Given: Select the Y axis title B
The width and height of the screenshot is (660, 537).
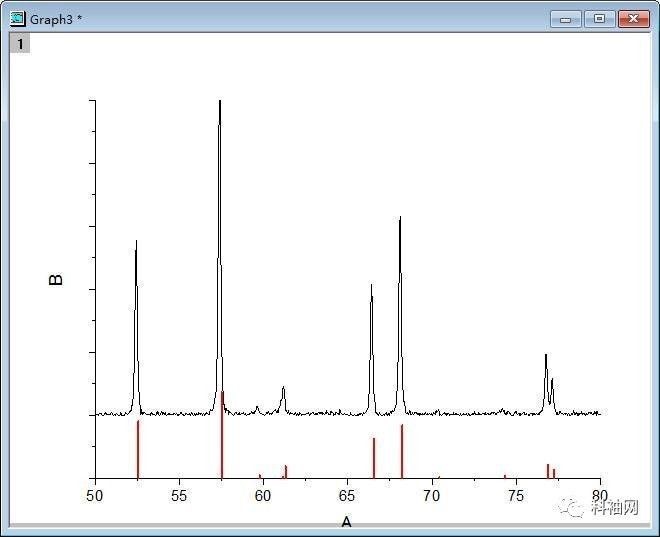Looking at the screenshot, I should coord(56,280).
